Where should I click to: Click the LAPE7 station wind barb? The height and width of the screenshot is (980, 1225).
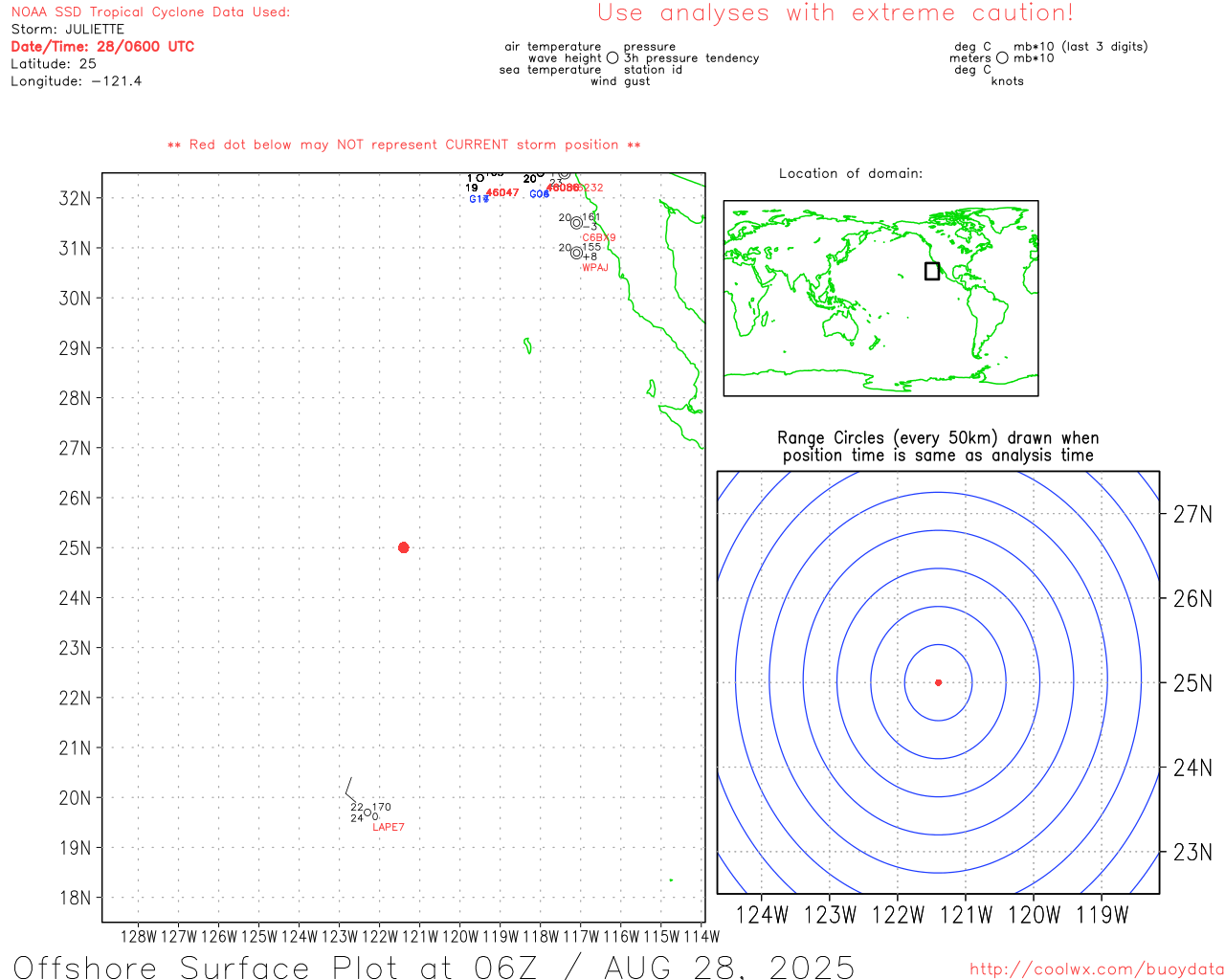(x=349, y=789)
